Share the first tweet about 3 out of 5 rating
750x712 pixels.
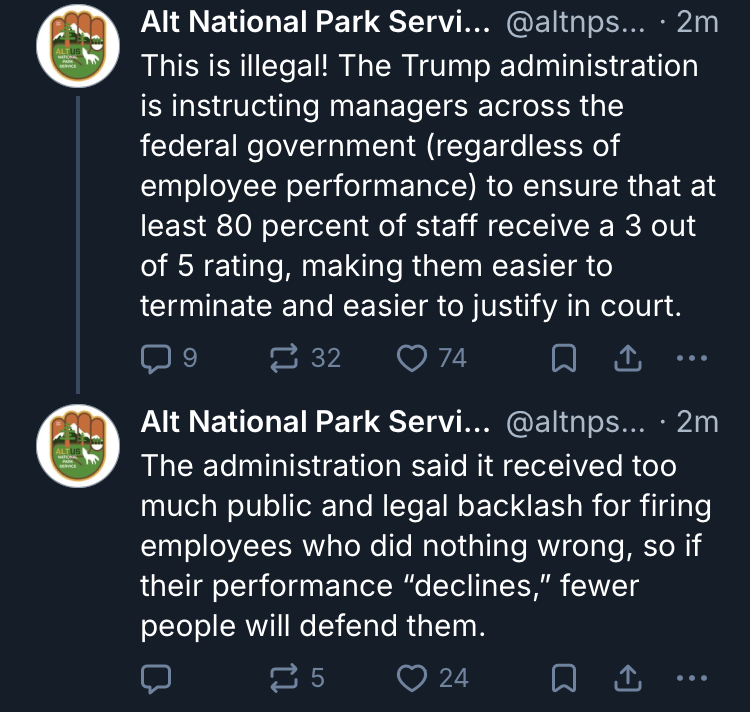pos(629,357)
